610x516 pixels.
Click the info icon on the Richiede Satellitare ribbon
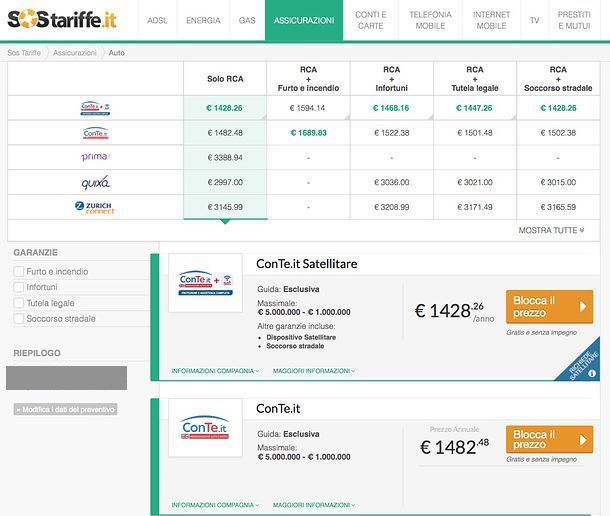[592, 374]
